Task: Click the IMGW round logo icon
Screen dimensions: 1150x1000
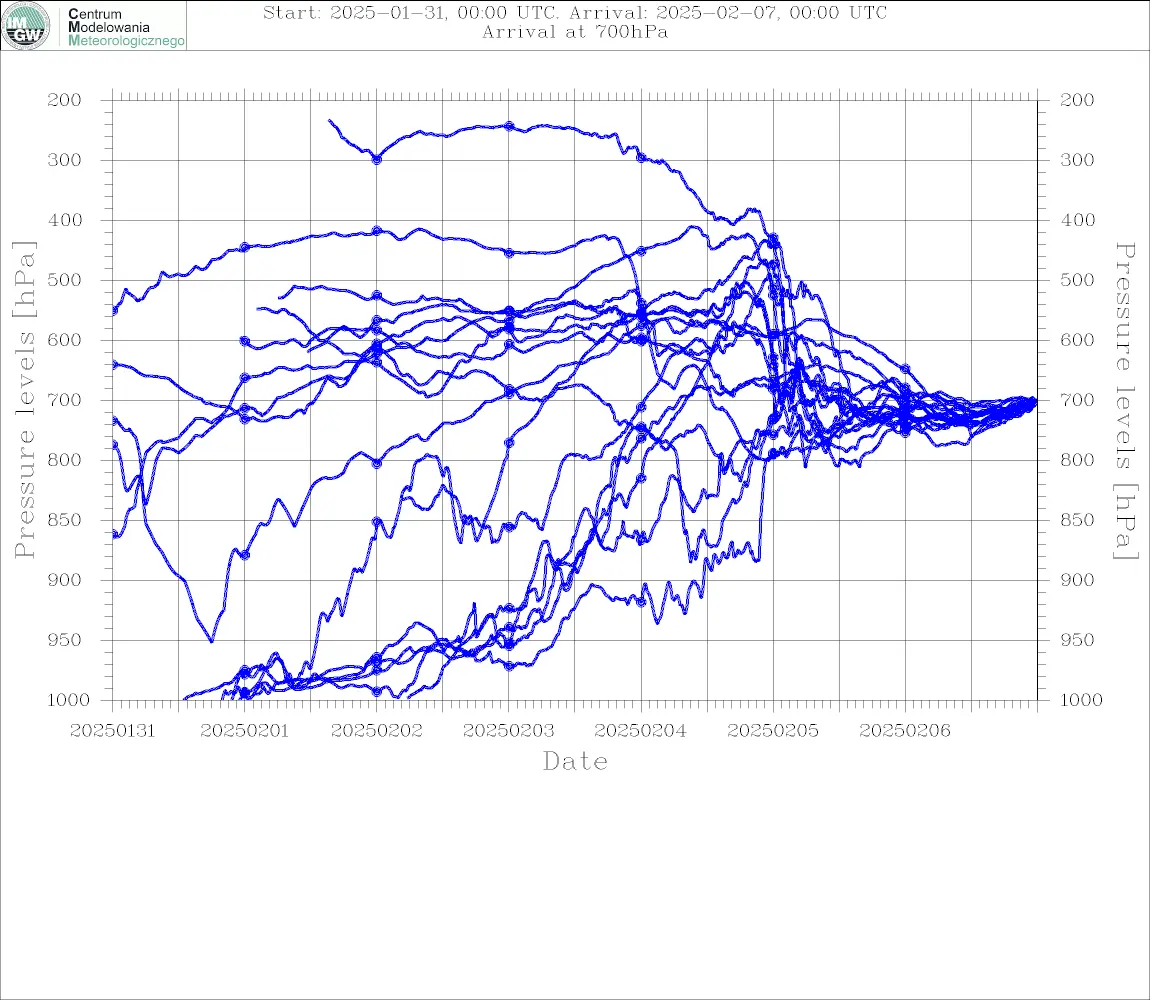Action: tap(26, 26)
